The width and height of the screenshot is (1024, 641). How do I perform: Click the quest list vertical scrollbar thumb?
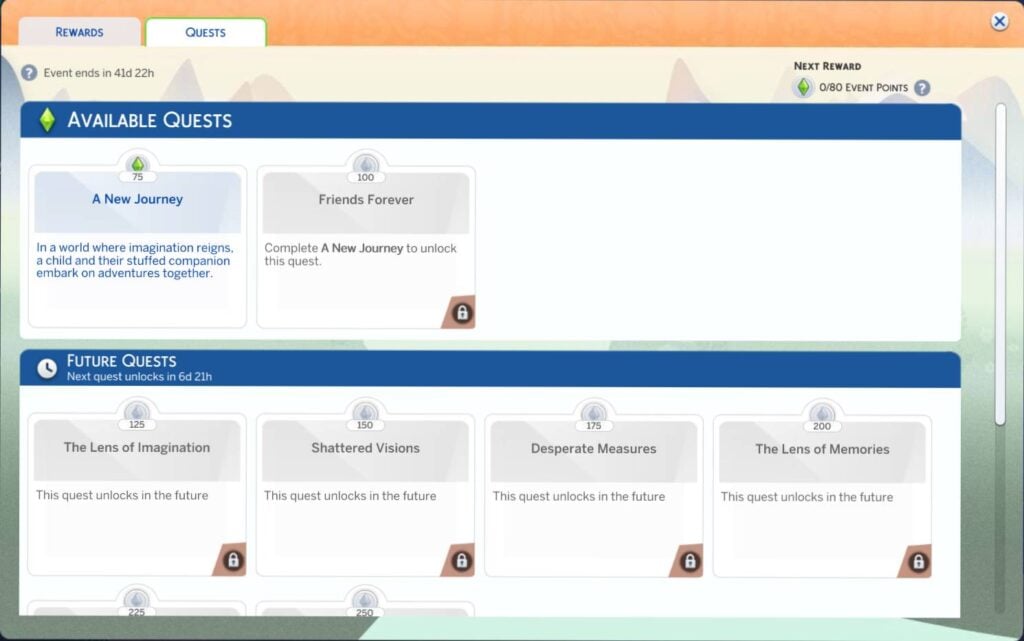[x=1000, y=264]
